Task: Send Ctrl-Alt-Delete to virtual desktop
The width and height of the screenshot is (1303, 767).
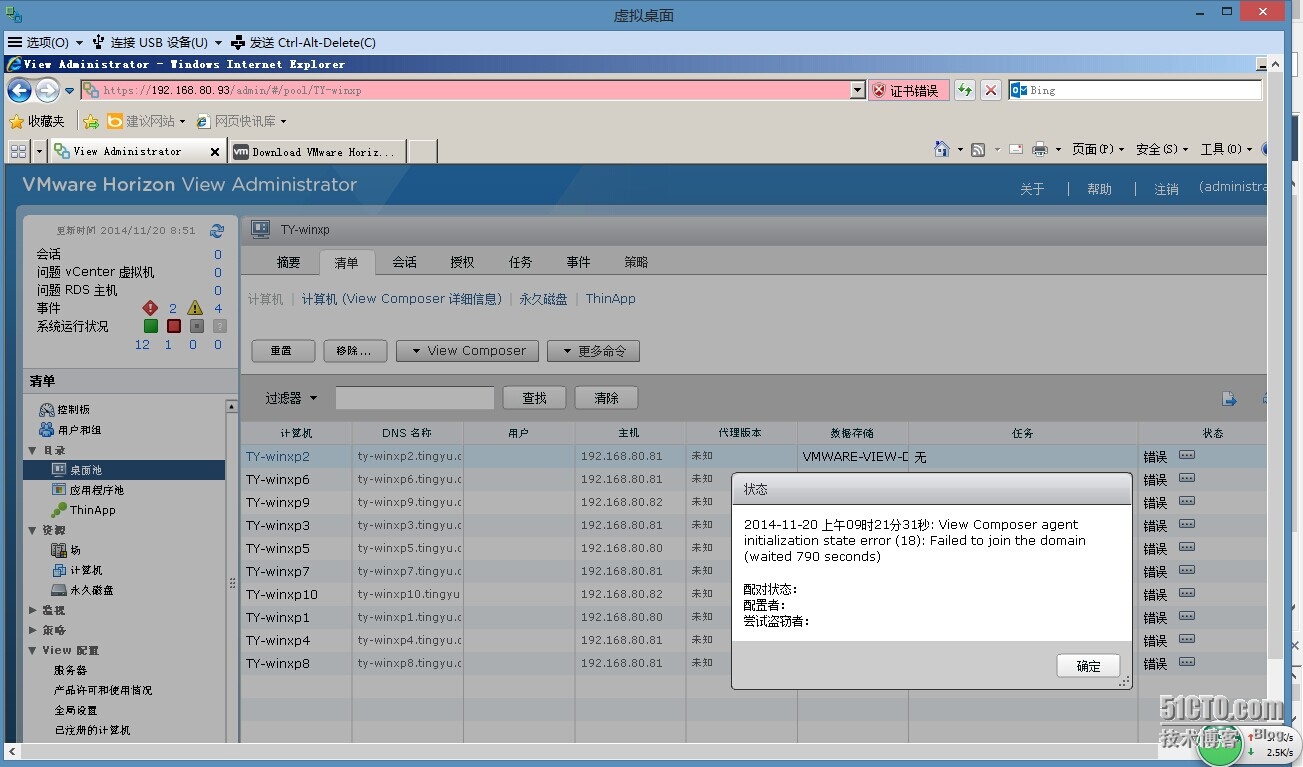Action: (x=303, y=42)
